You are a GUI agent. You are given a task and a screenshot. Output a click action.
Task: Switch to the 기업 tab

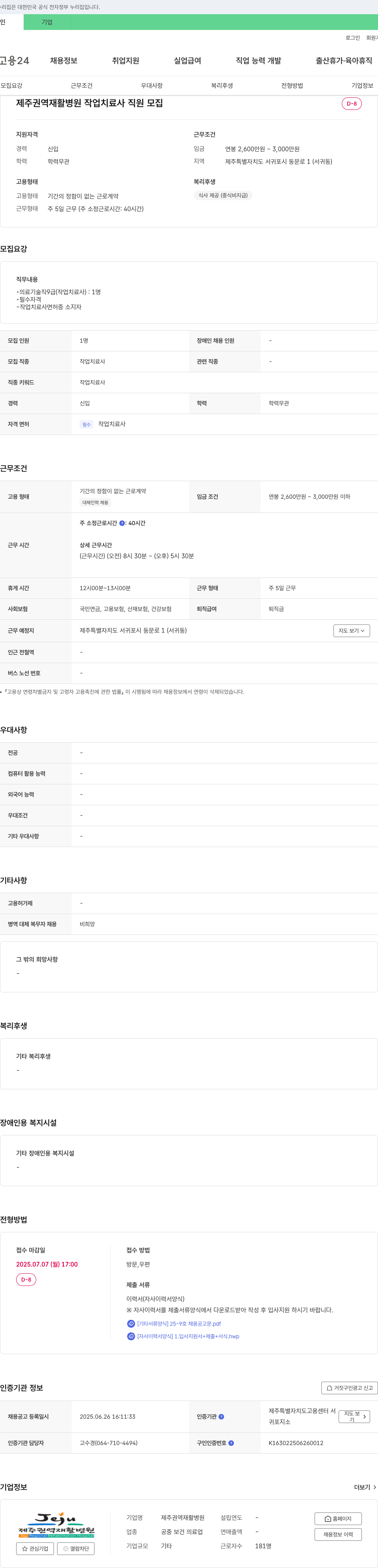[x=47, y=22]
